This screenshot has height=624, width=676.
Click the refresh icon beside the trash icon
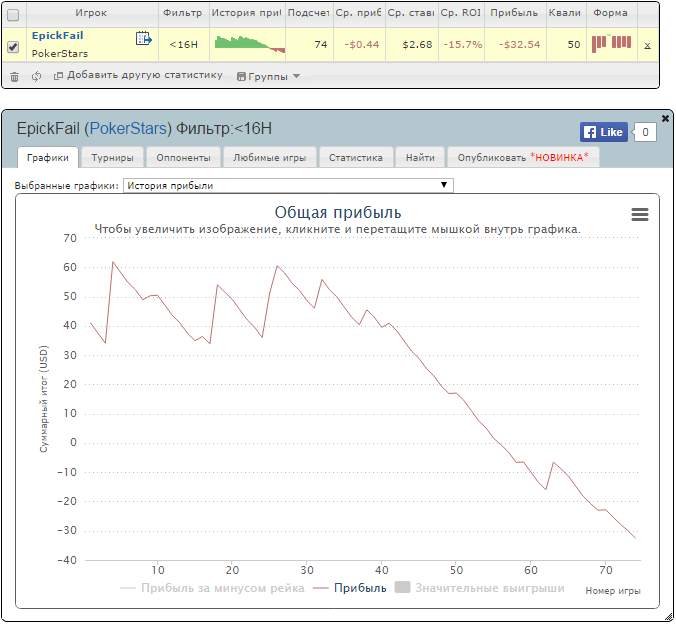pos(36,76)
